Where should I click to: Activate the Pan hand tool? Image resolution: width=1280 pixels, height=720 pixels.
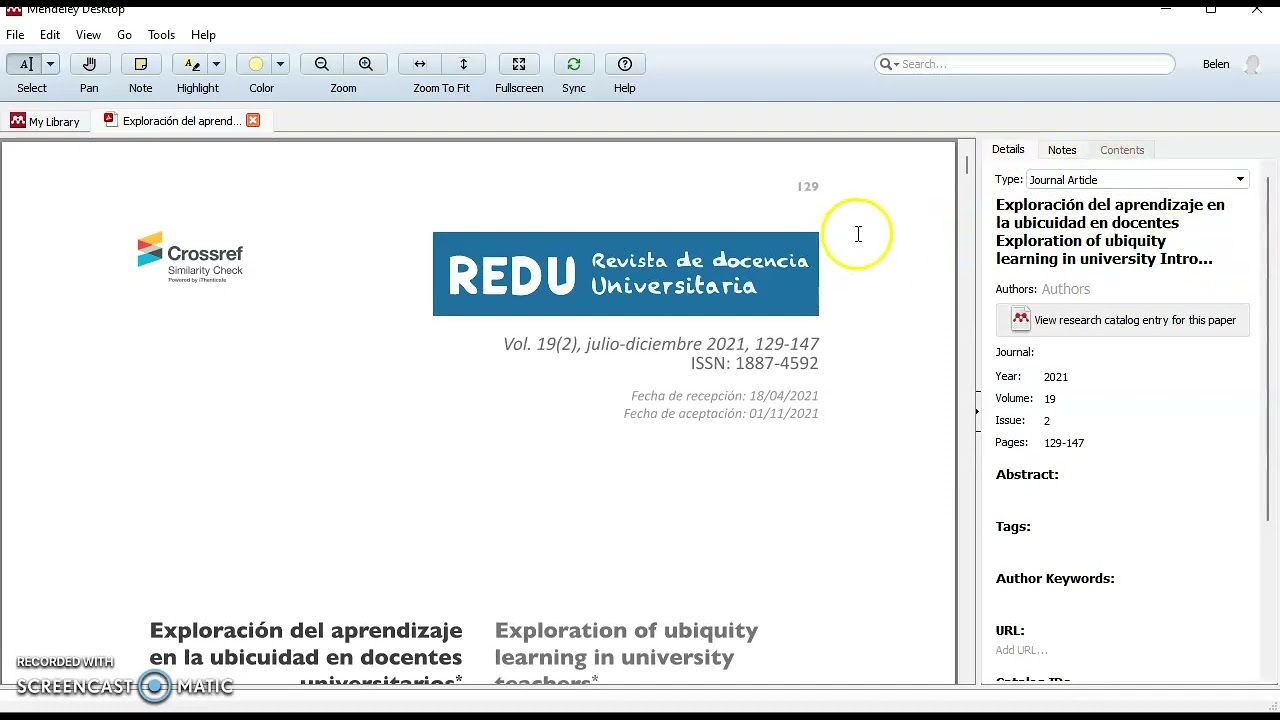tap(89, 64)
